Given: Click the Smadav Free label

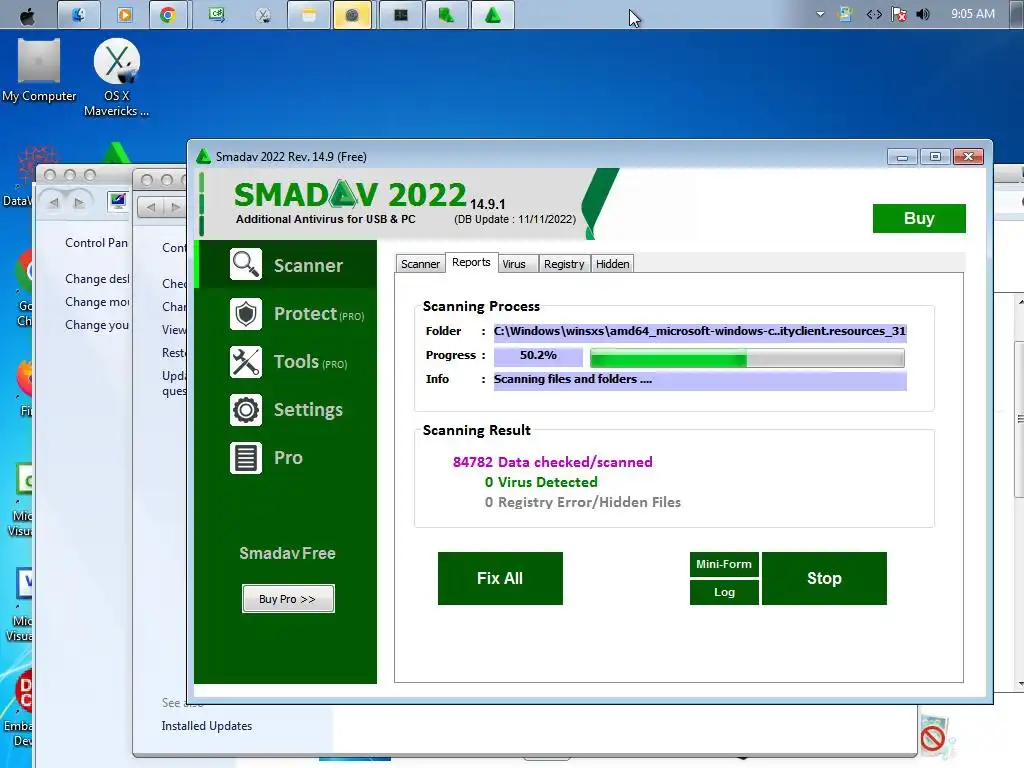Looking at the screenshot, I should pos(287,553).
